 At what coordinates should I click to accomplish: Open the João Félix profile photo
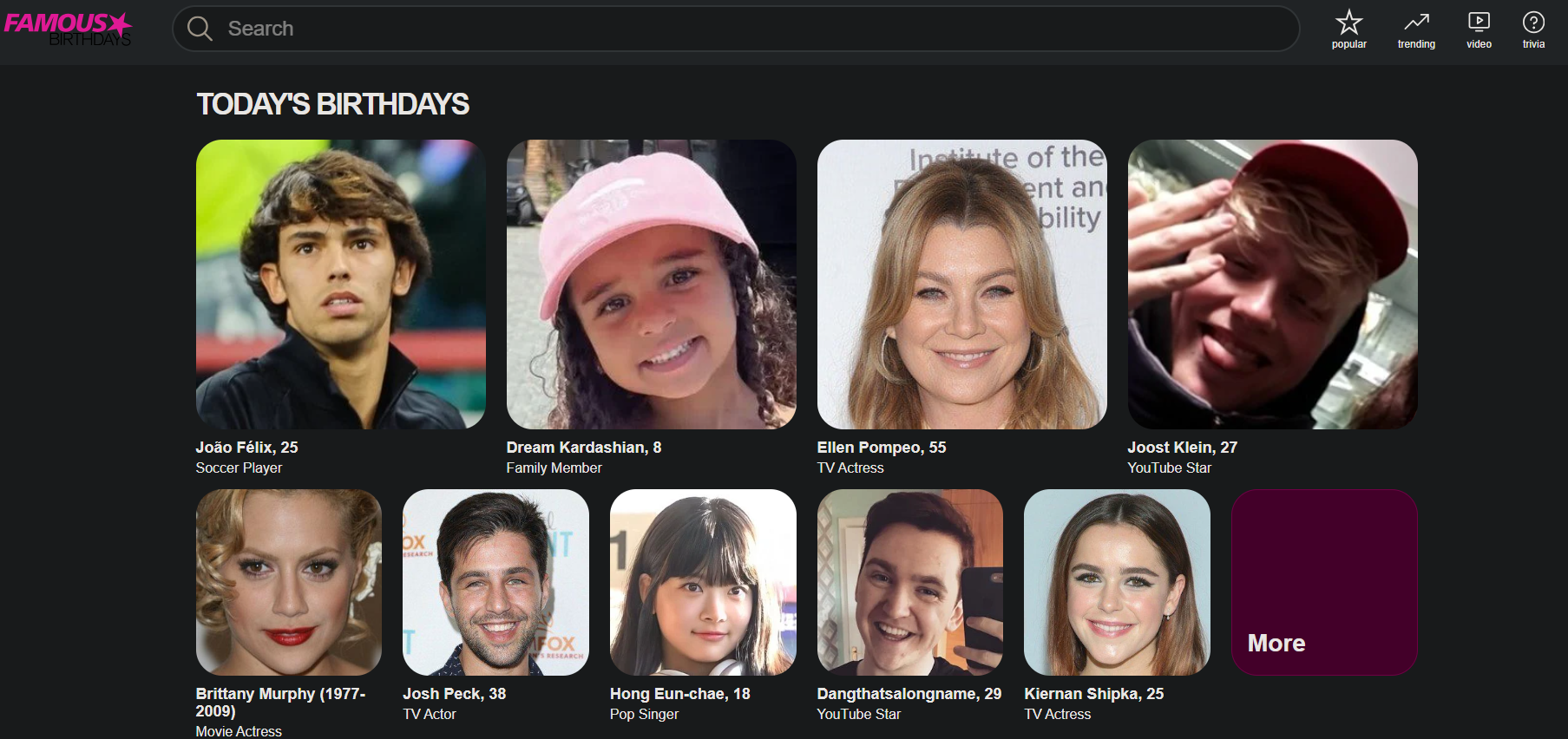pos(340,284)
